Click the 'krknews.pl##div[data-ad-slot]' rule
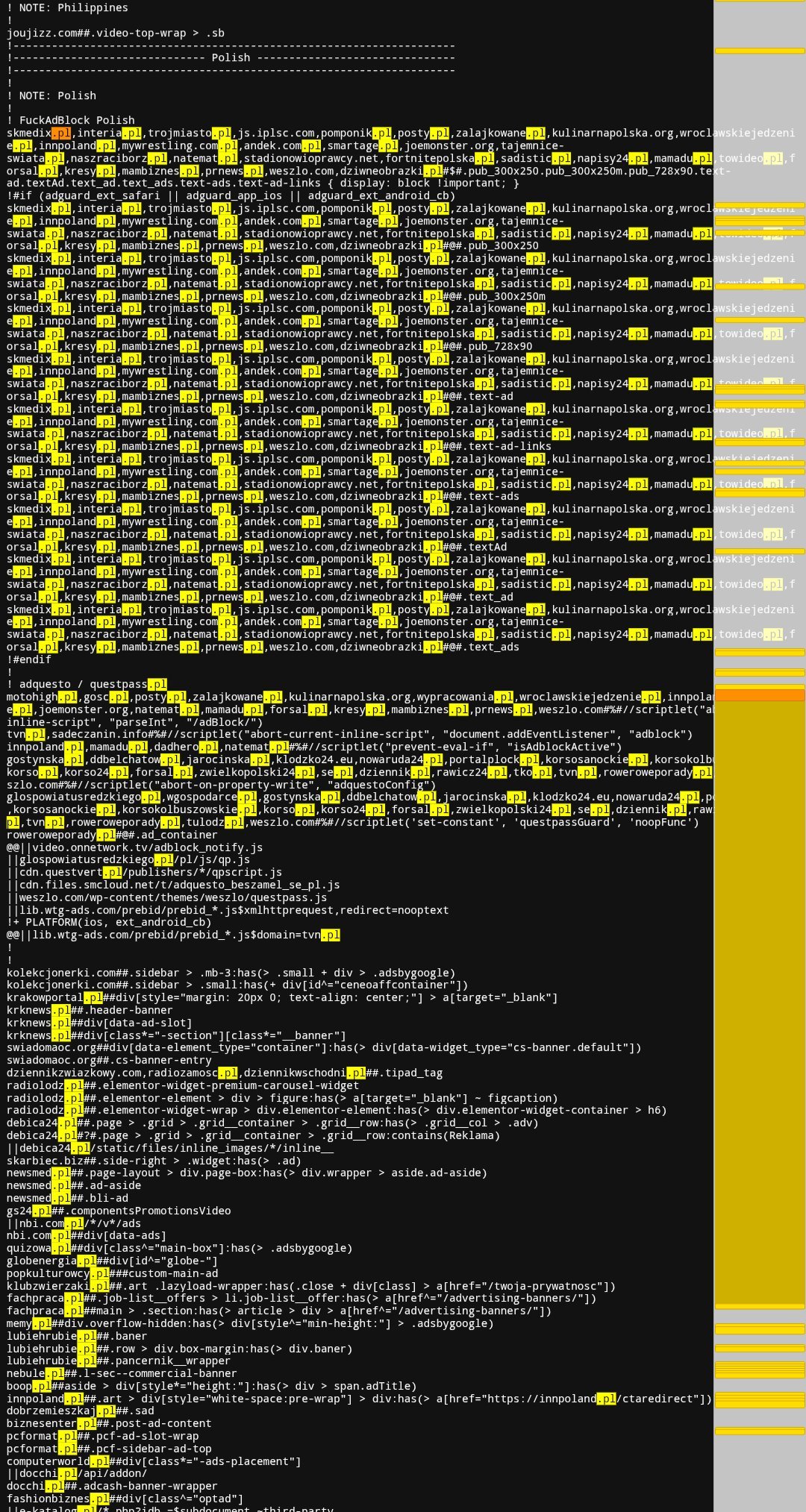This screenshot has height=1512, width=806. pyautogui.click(x=99, y=1023)
